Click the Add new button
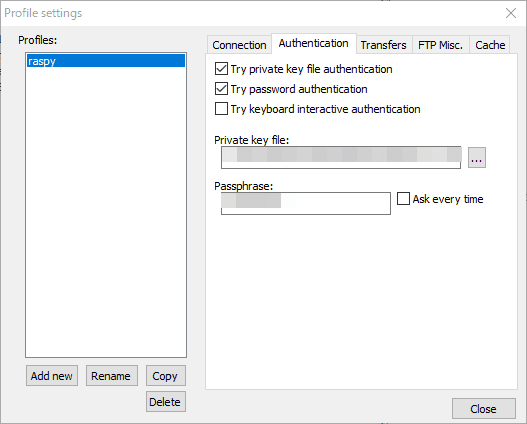 click(x=52, y=376)
